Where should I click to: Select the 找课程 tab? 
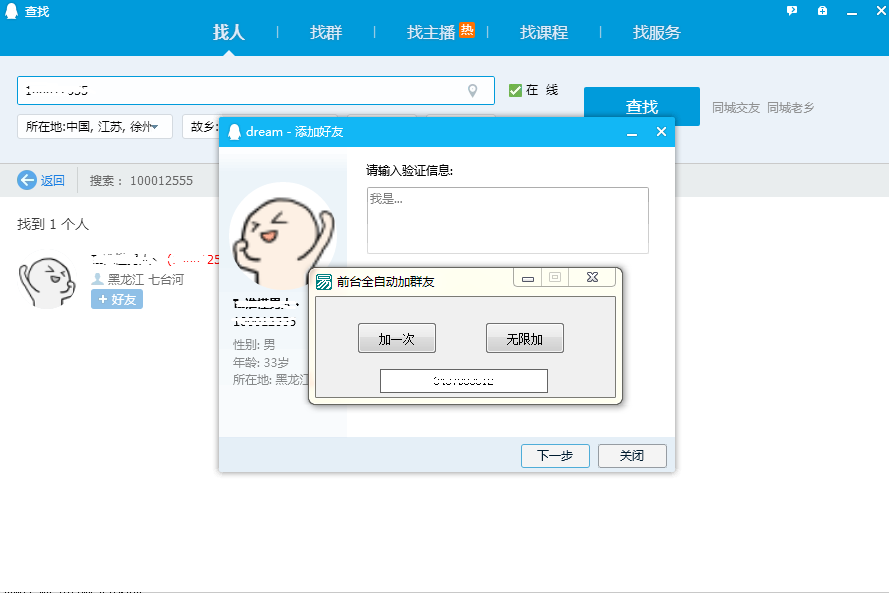point(544,33)
